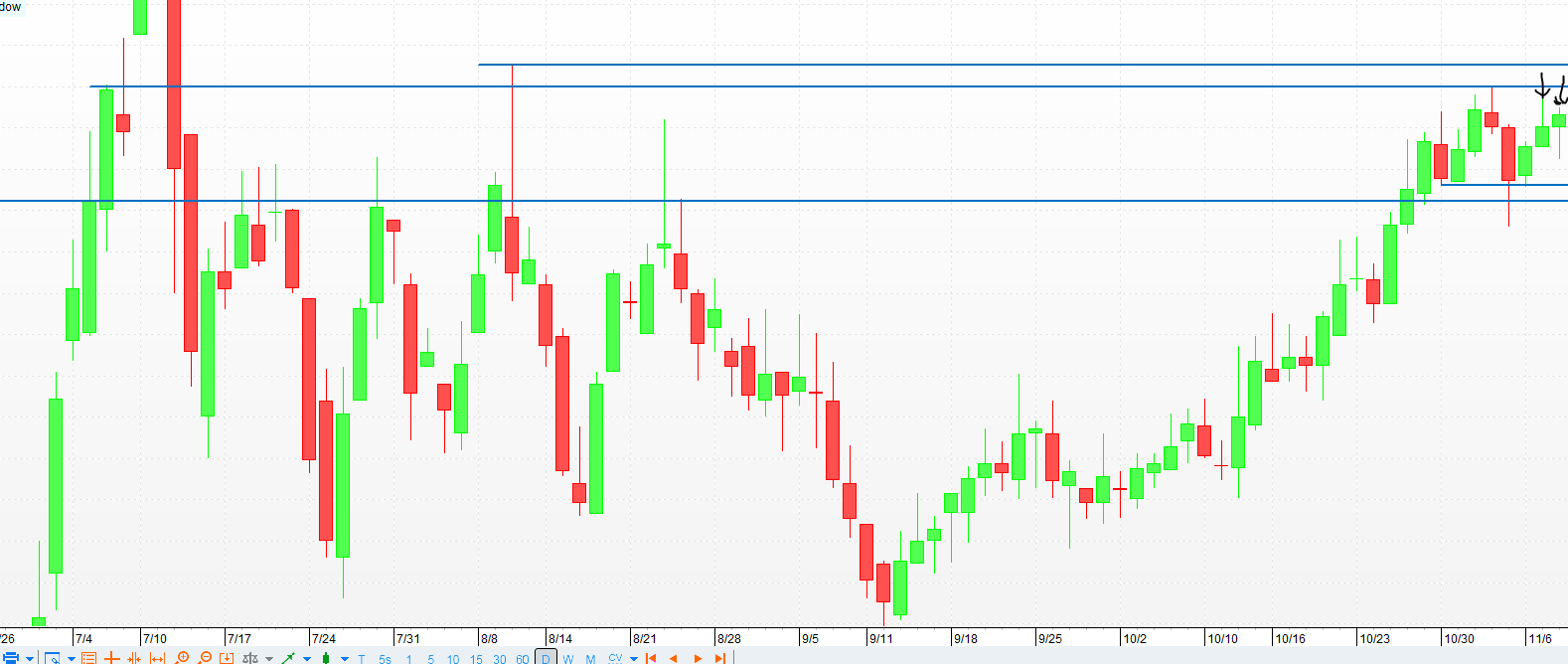Click the 10/16 date label on time axis
Image resolution: width=1568 pixels, height=664 pixels.
pyautogui.click(x=1290, y=638)
